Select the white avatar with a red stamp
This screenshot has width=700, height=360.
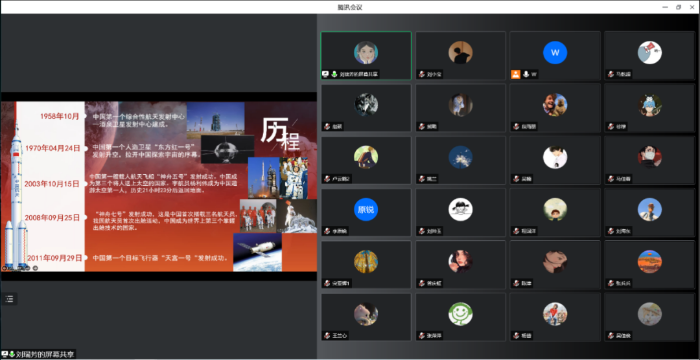pyautogui.click(x=650, y=53)
